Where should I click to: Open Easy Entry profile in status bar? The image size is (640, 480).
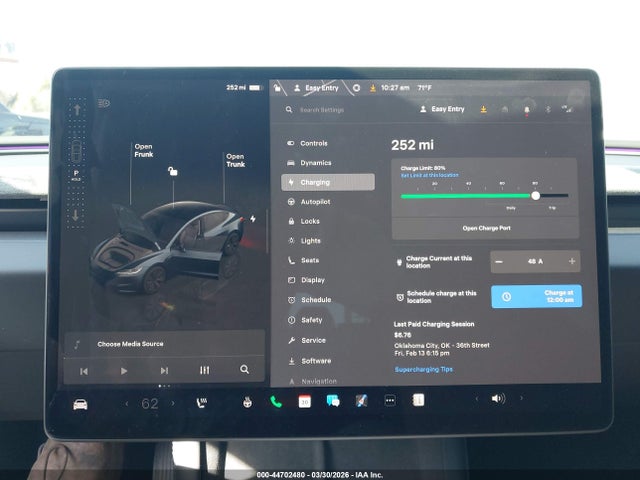317,88
